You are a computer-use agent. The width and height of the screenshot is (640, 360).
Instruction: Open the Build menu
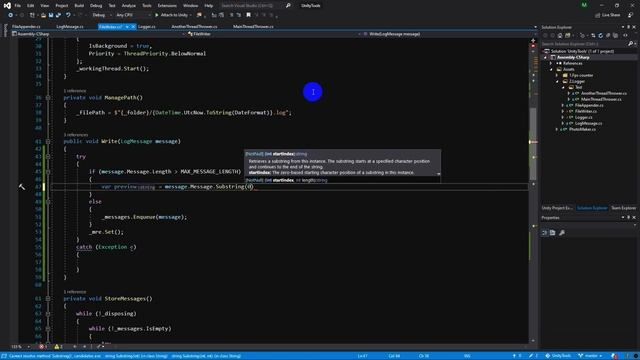click(x=79, y=6)
